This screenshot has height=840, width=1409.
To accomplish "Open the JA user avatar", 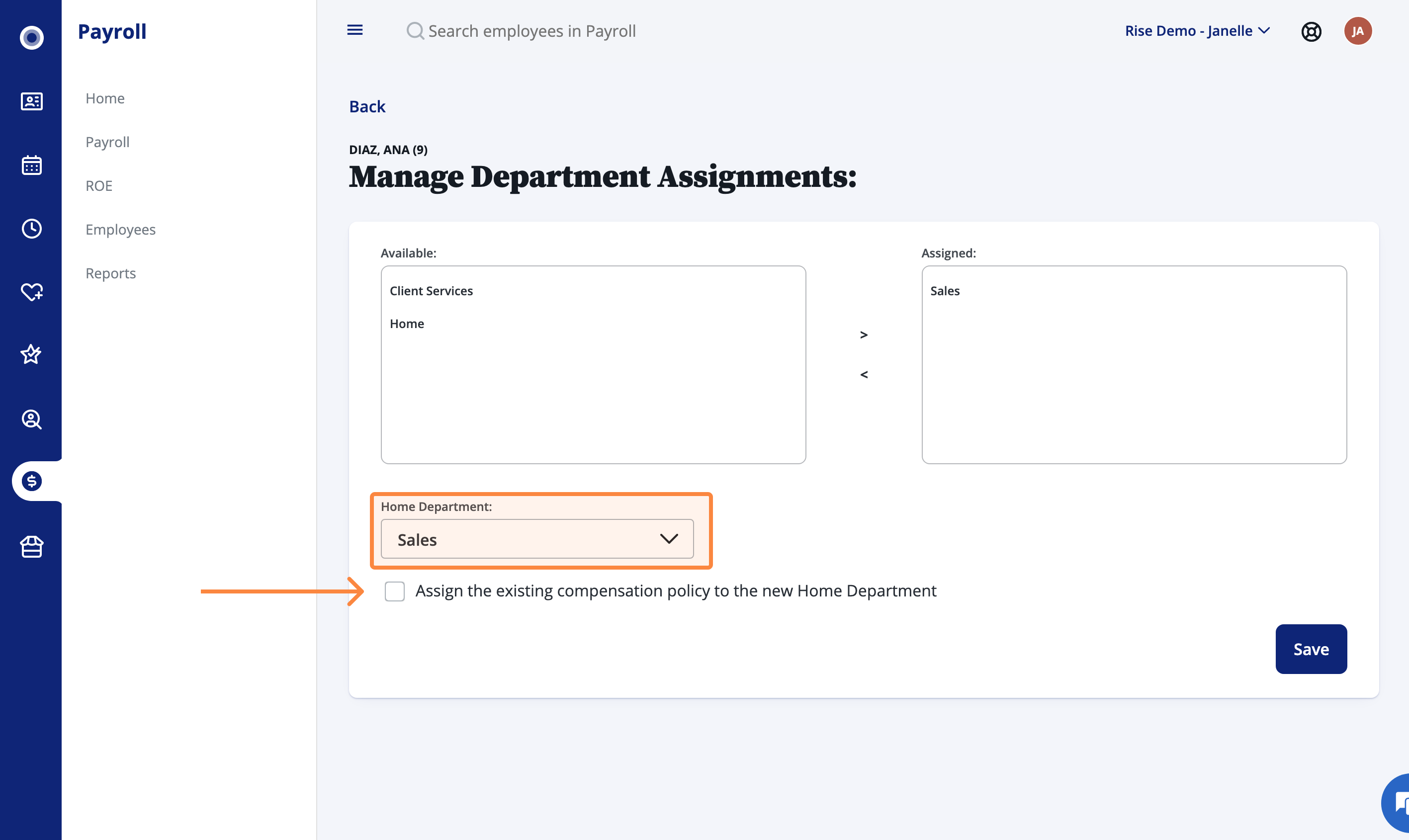I will pos(1357,30).
